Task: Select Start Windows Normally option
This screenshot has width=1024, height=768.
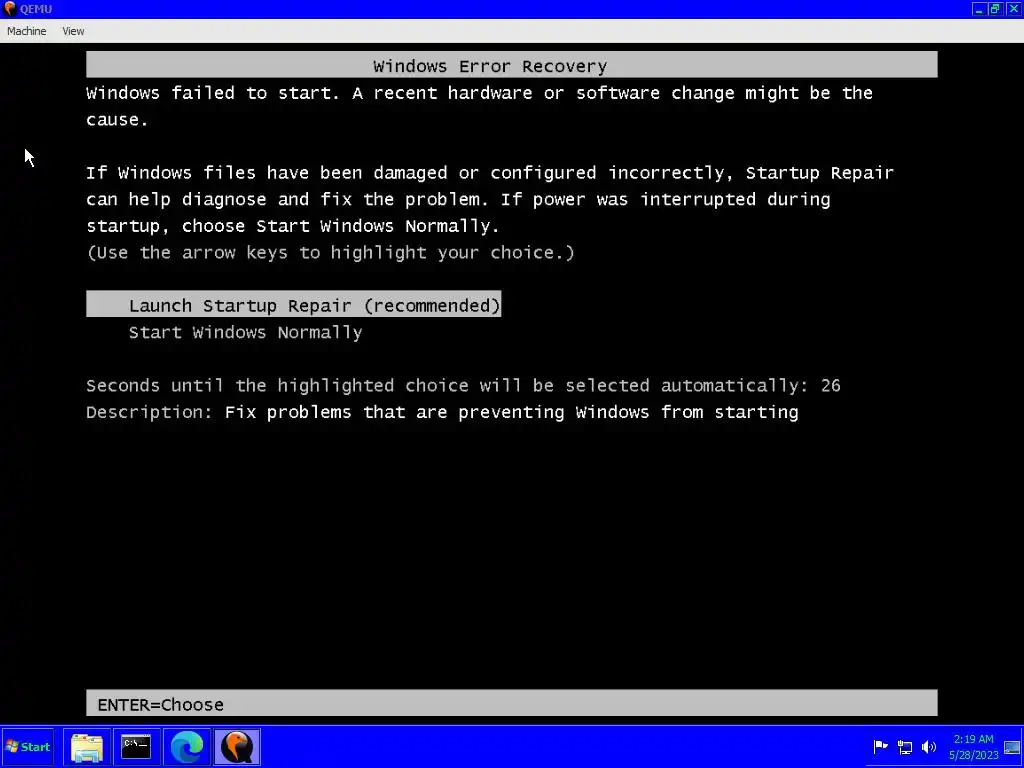Action: (x=246, y=332)
